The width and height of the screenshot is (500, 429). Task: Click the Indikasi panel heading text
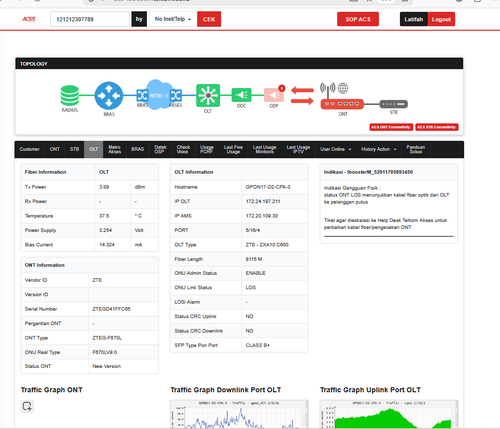368,172
